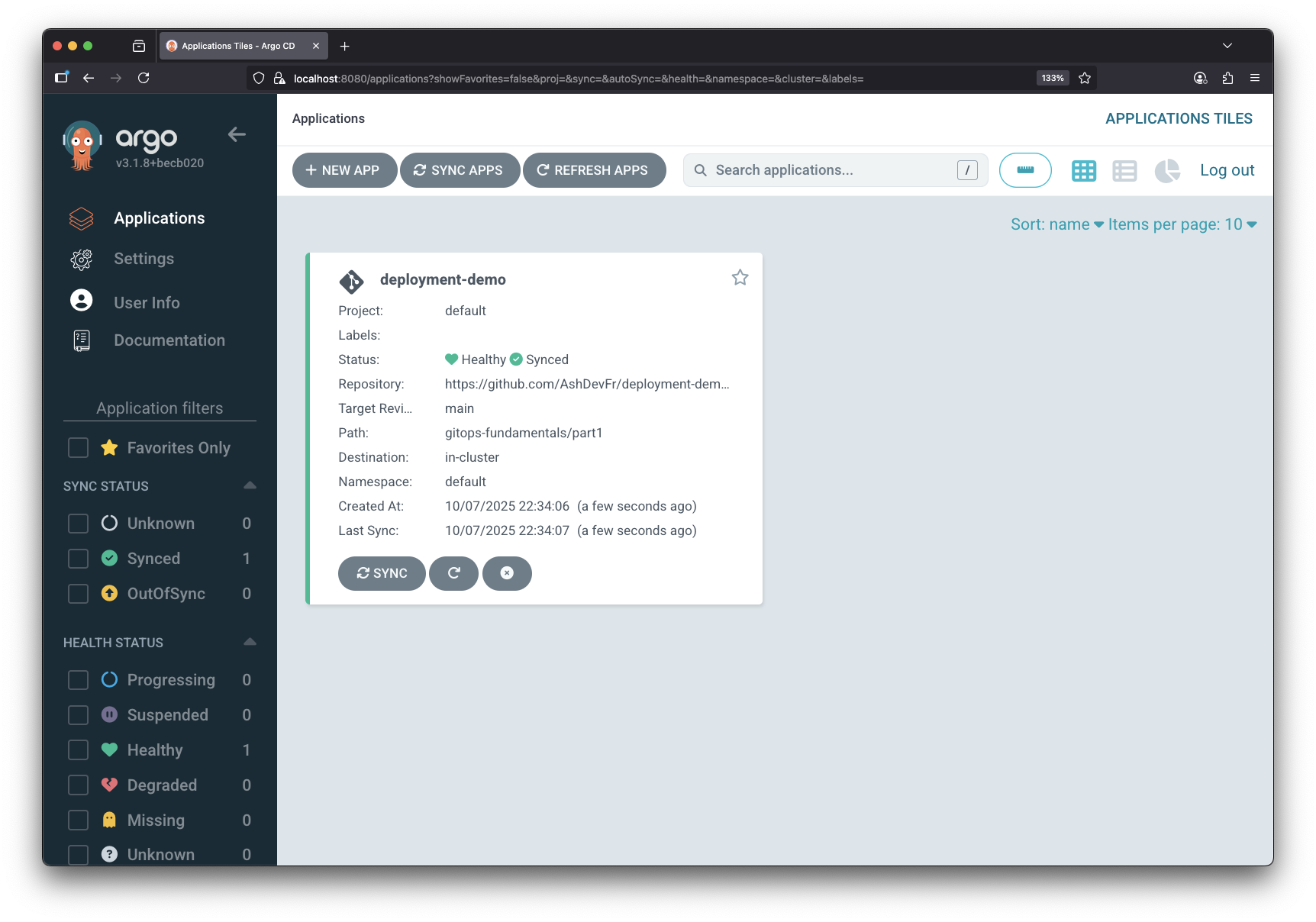Check the Missing filter checkbox

pyautogui.click(x=78, y=820)
